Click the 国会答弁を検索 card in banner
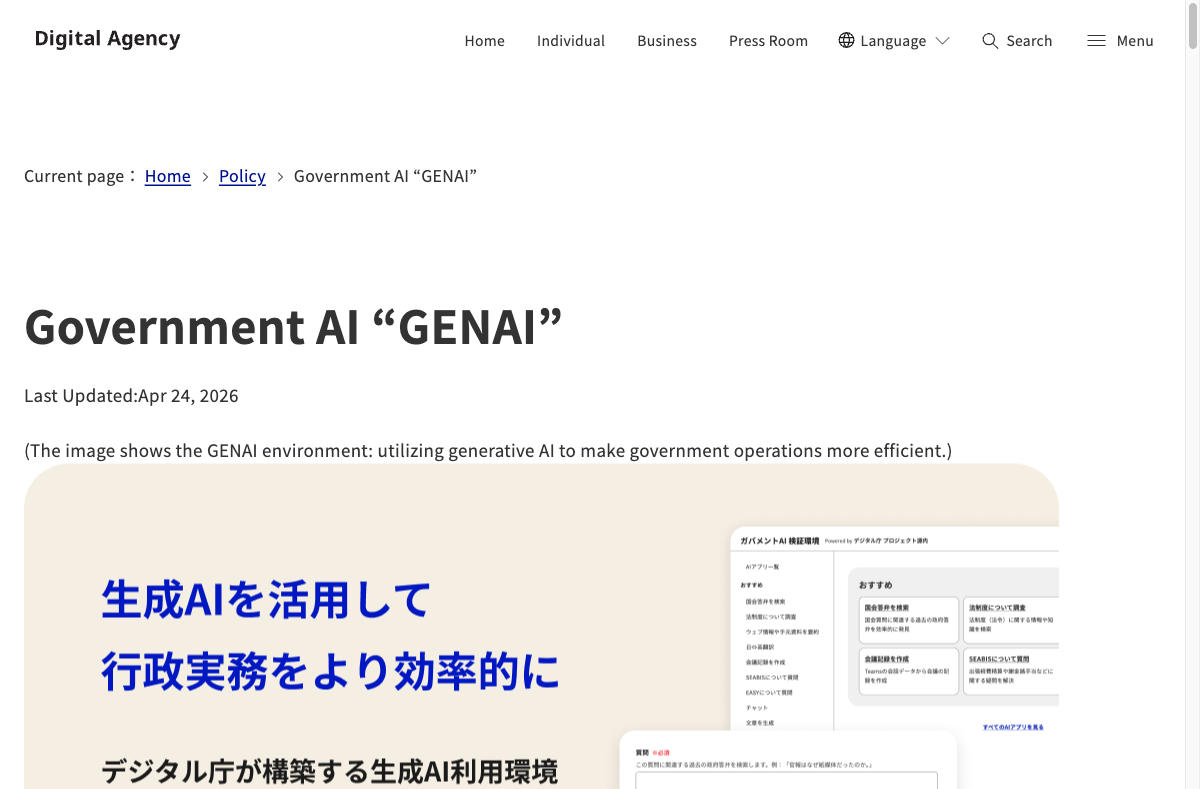Image resolution: width=1200 pixels, height=789 pixels. click(909, 620)
